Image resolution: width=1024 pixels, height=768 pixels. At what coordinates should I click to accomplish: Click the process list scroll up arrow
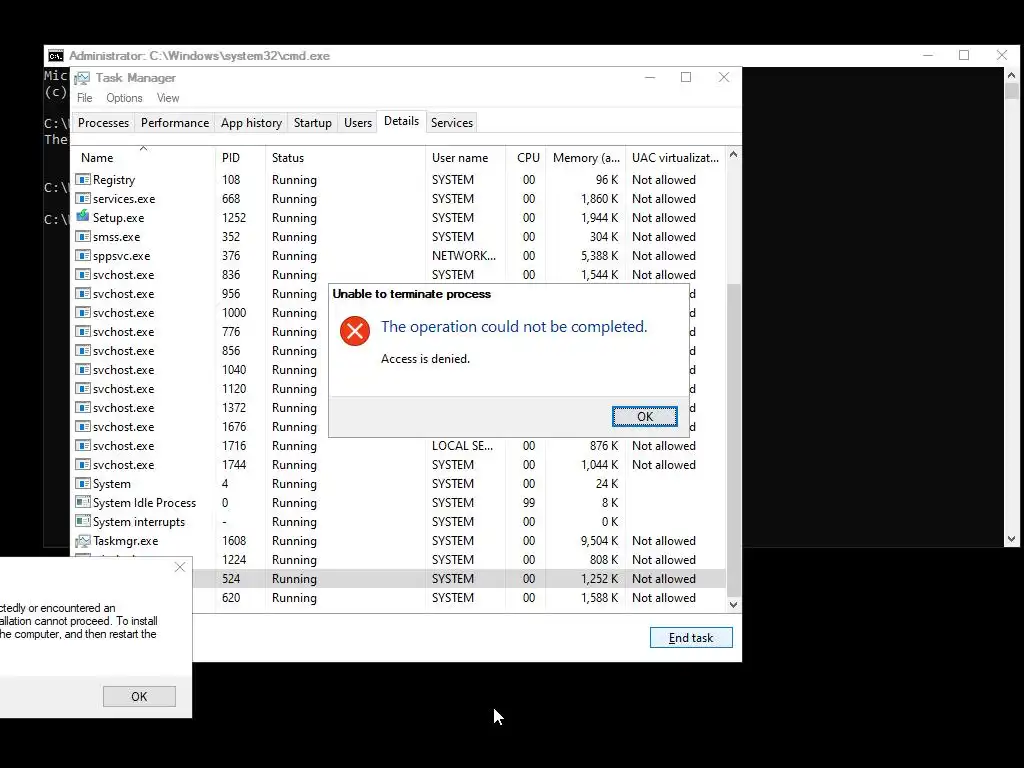click(x=733, y=155)
